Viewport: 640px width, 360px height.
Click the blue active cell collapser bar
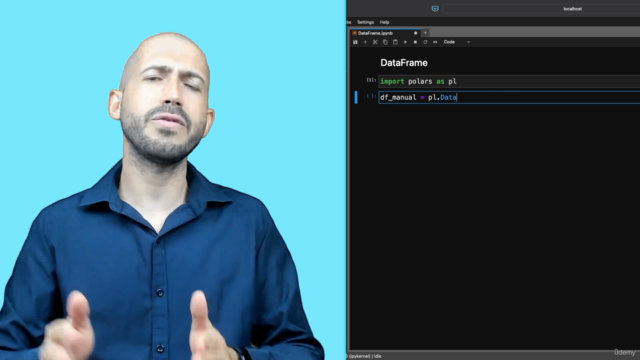356,97
